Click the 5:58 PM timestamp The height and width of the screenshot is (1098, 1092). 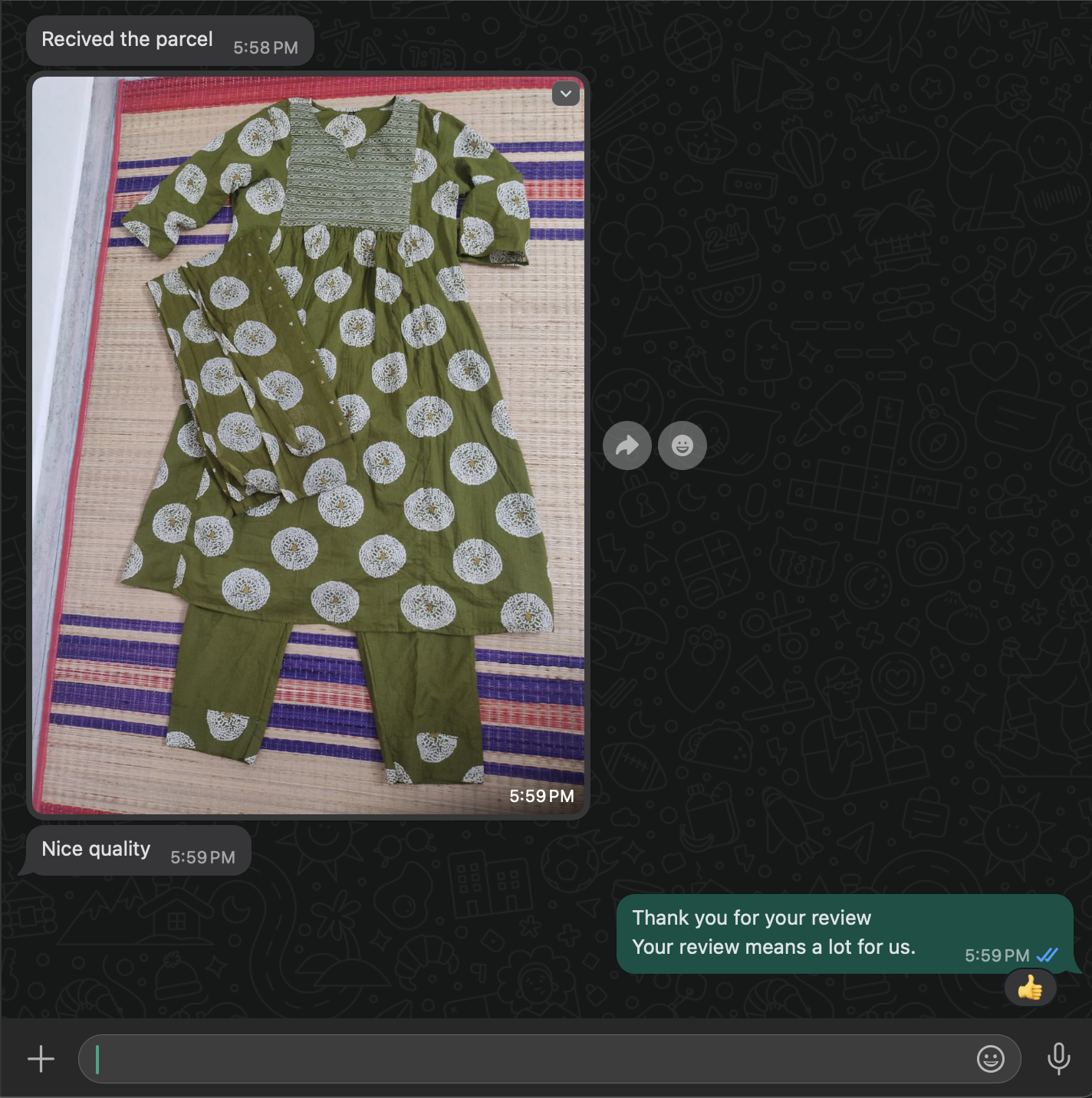265,48
